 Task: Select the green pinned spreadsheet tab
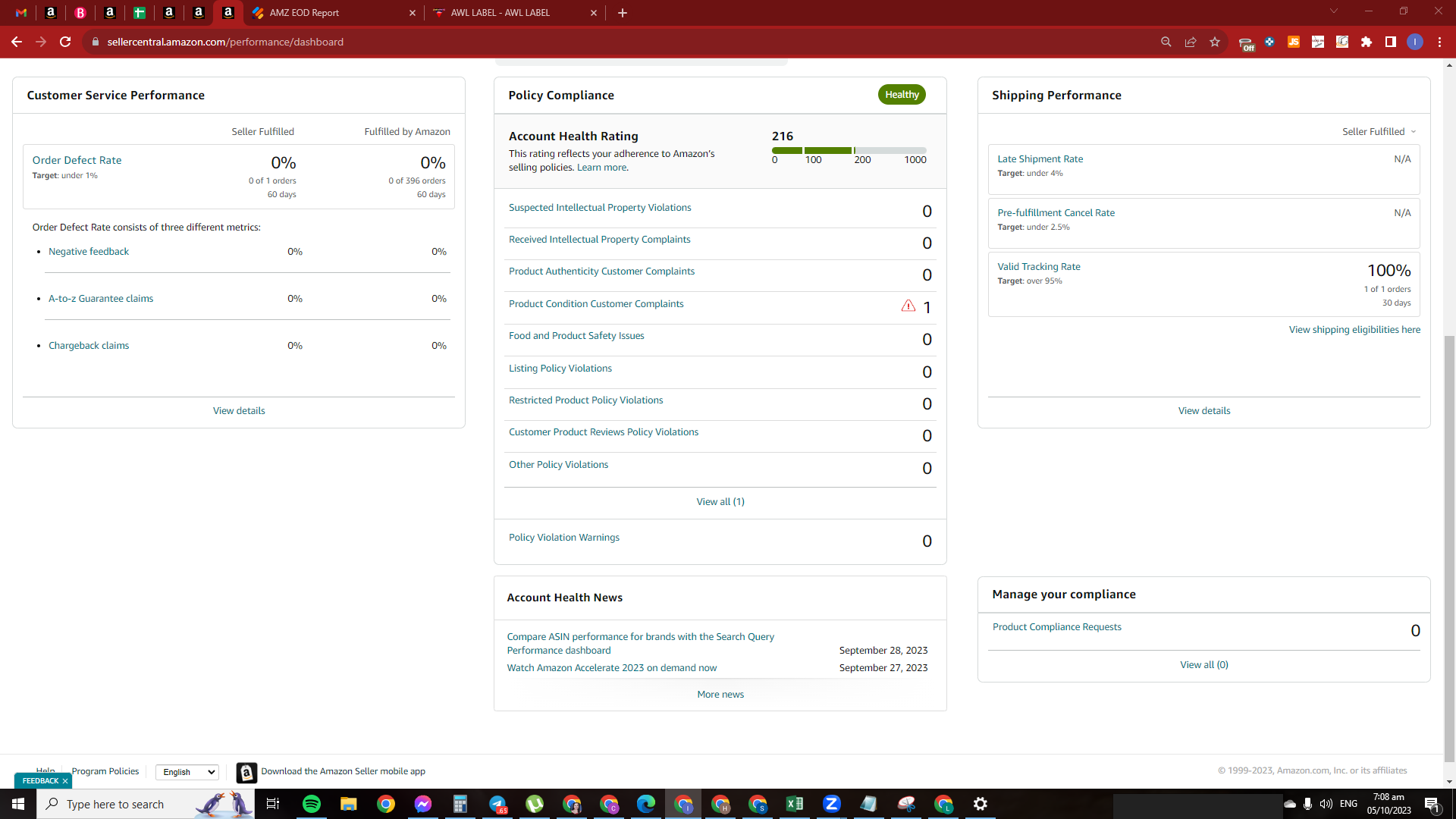coord(140,13)
